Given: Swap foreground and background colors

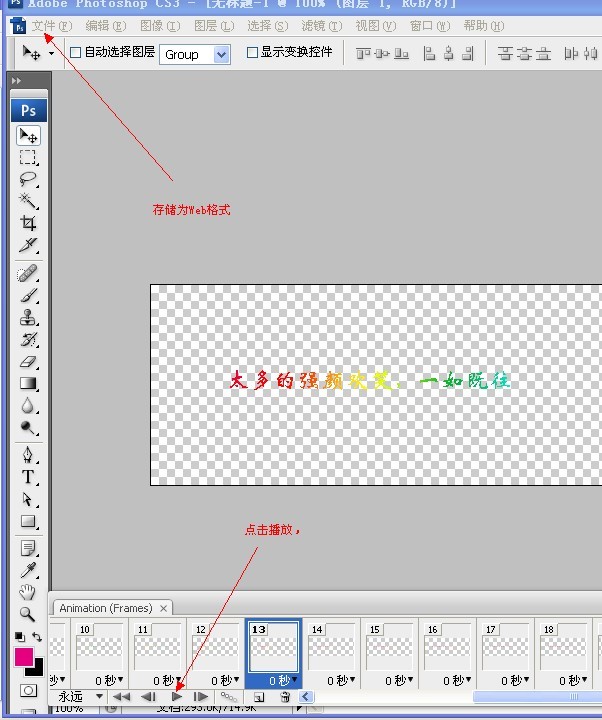Looking at the screenshot, I should [37, 636].
